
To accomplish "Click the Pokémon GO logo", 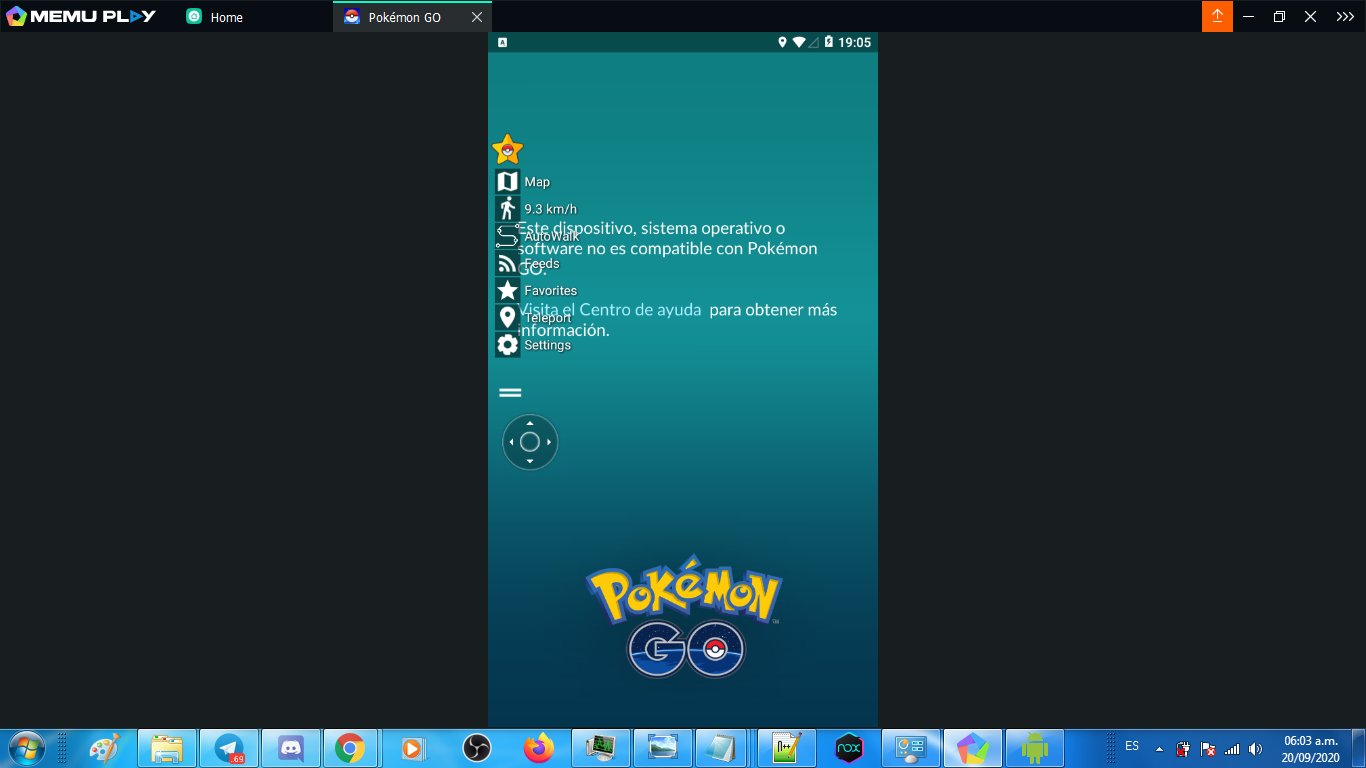I will click(684, 615).
